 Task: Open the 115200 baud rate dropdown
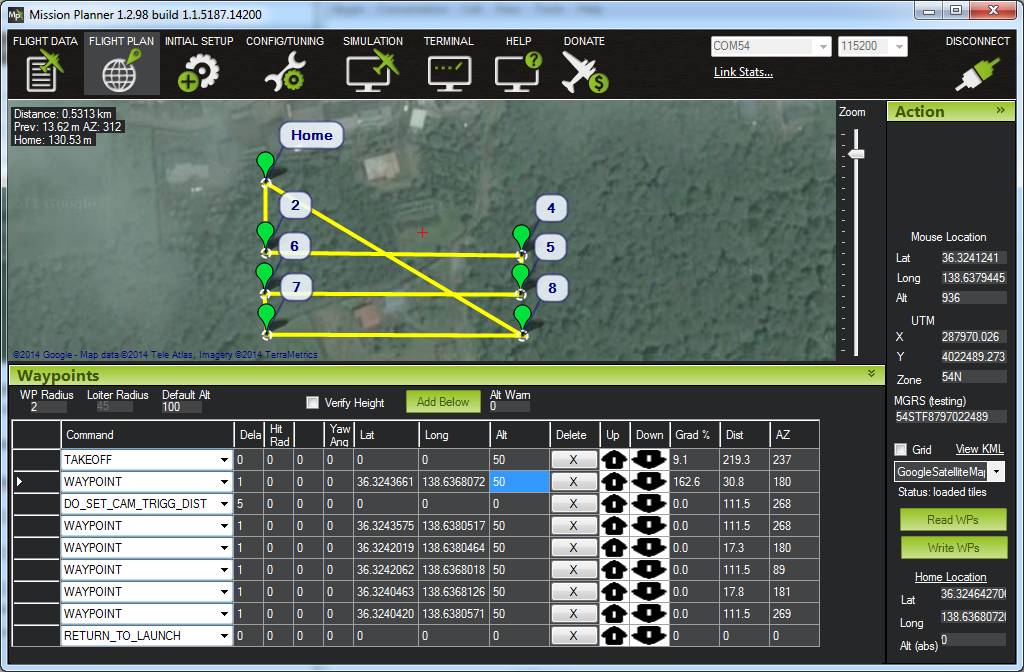pos(899,47)
